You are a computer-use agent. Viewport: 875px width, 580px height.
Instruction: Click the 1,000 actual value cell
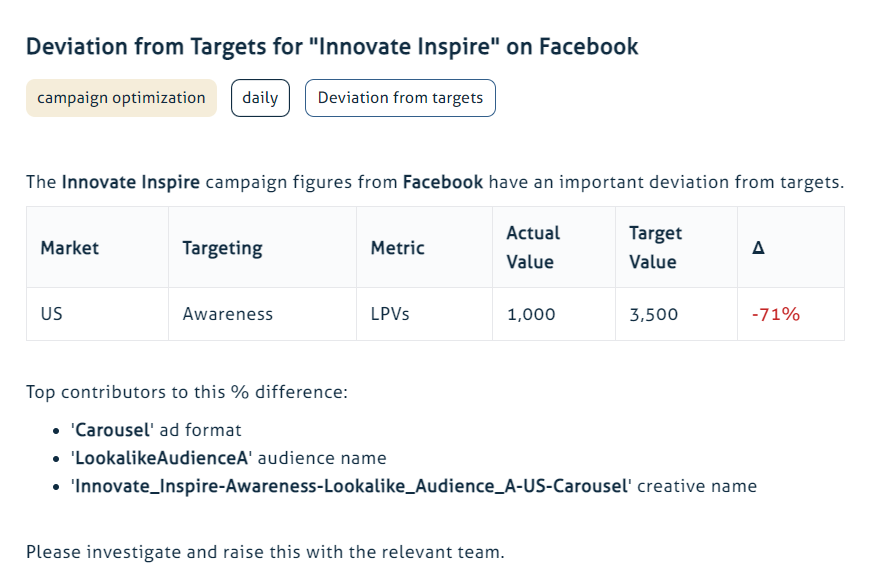click(x=531, y=314)
